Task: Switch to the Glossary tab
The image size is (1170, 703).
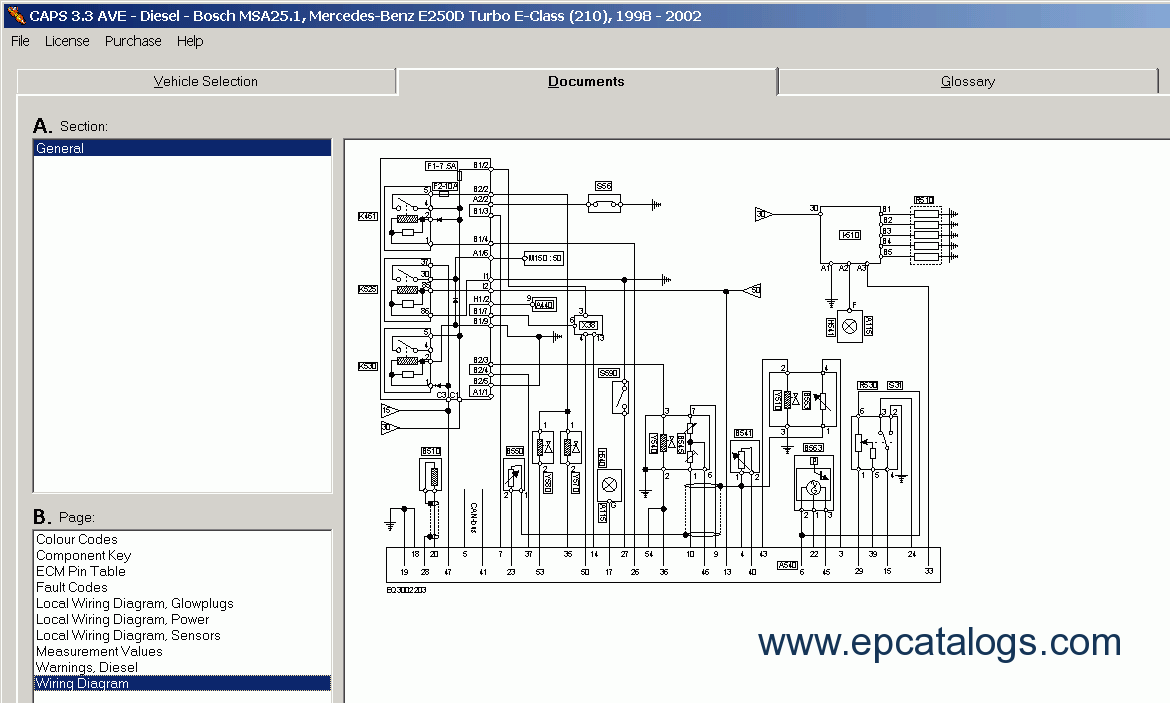Action: click(x=968, y=81)
